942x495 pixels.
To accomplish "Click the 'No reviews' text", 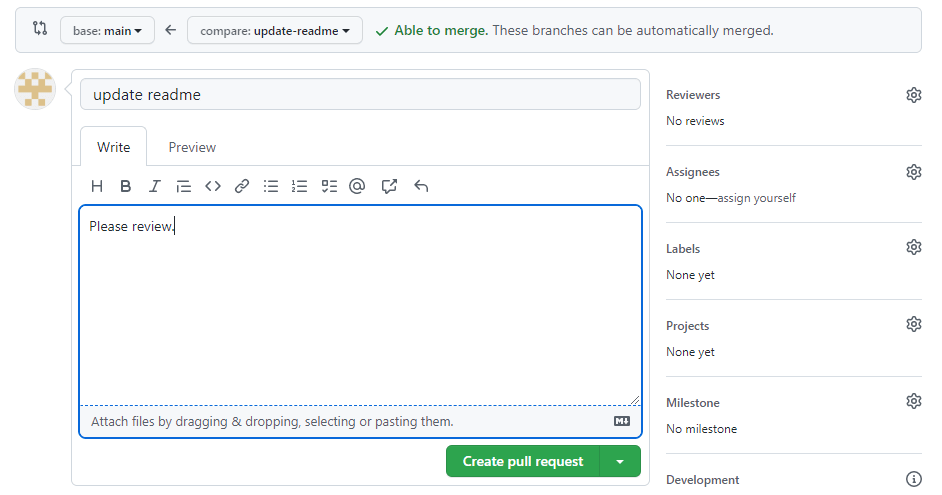I will coord(695,121).
